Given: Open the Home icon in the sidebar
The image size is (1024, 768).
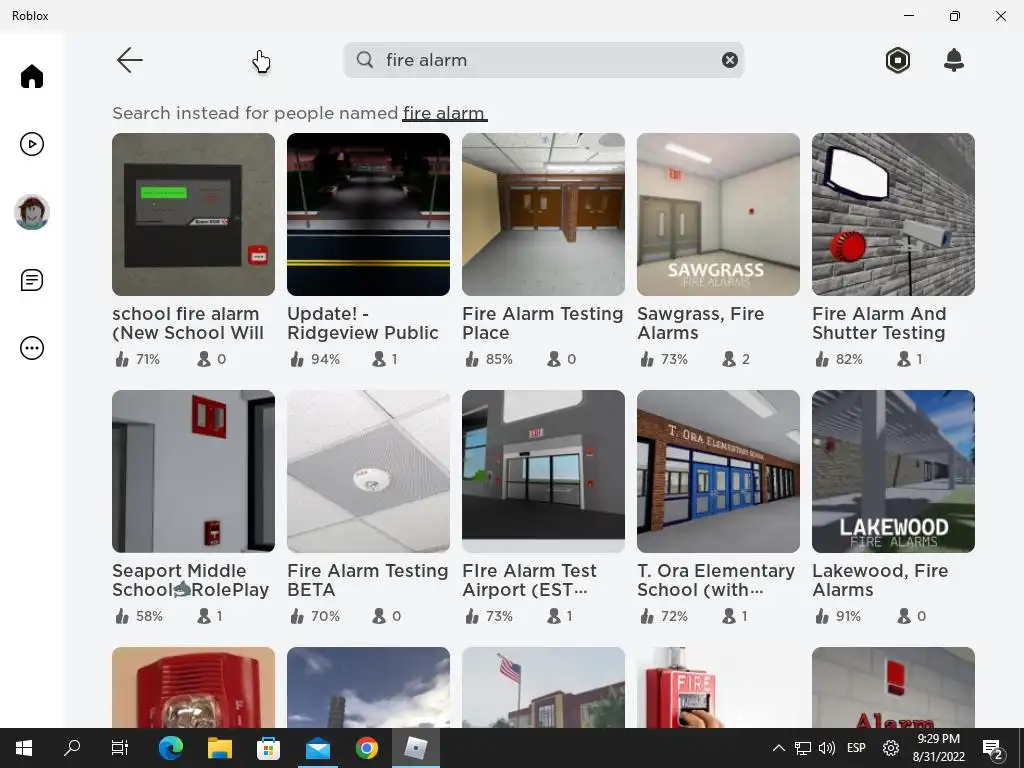Looking at the screenshot, I should point(32,76).
